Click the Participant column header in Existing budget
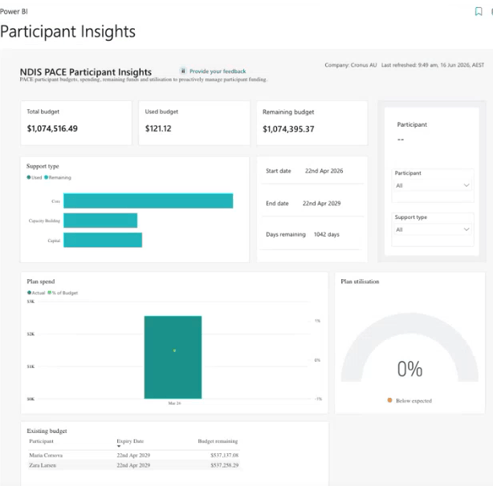 [41, 441]
